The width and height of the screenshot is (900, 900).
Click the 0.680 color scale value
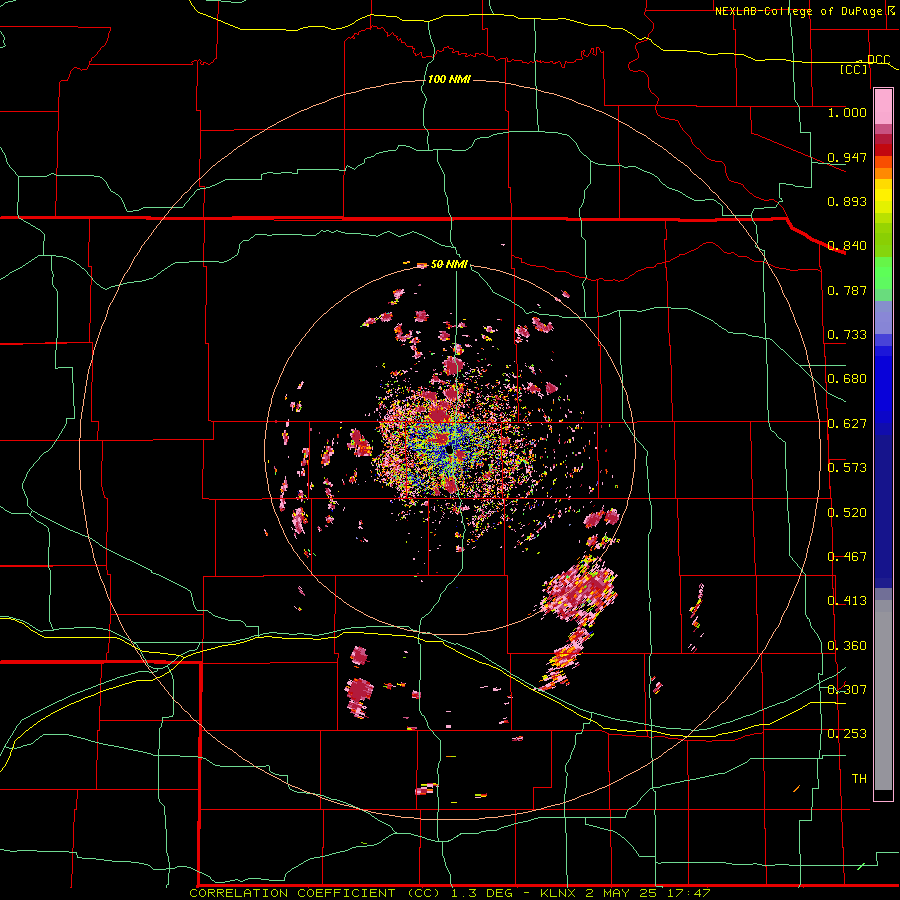847,379
